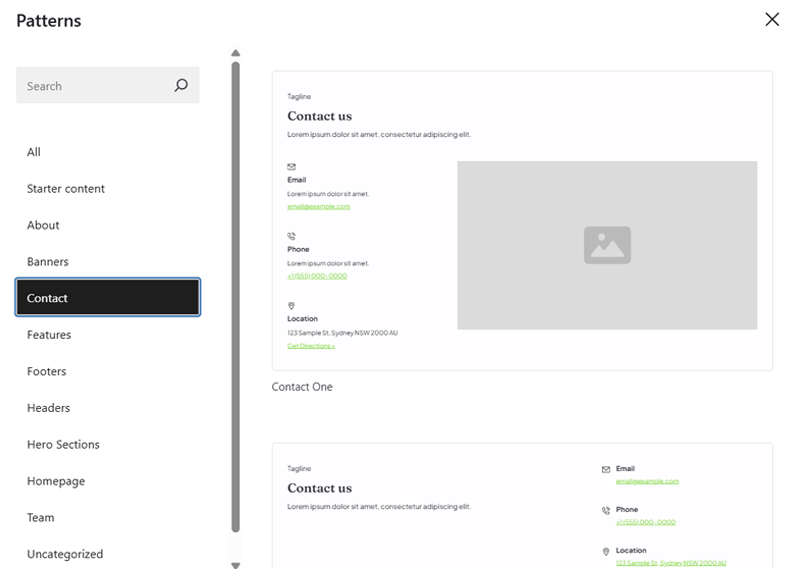The height and width of the screenshot is (569, 800).
Task: Click the search magnifier icon
Action: point(181,85)
